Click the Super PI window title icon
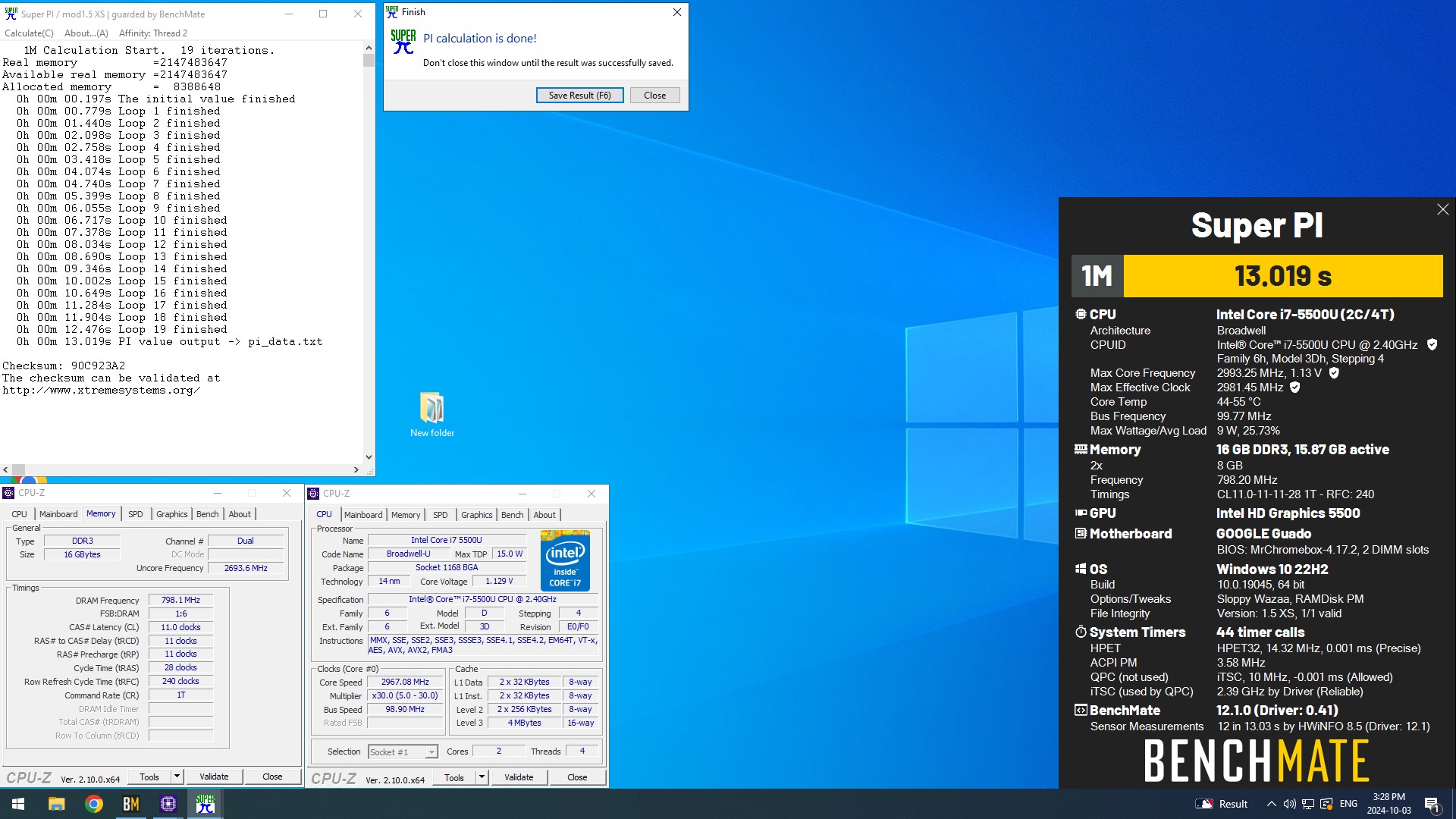The width and height of the screenshot is (1456, 819). click(11, 14)
